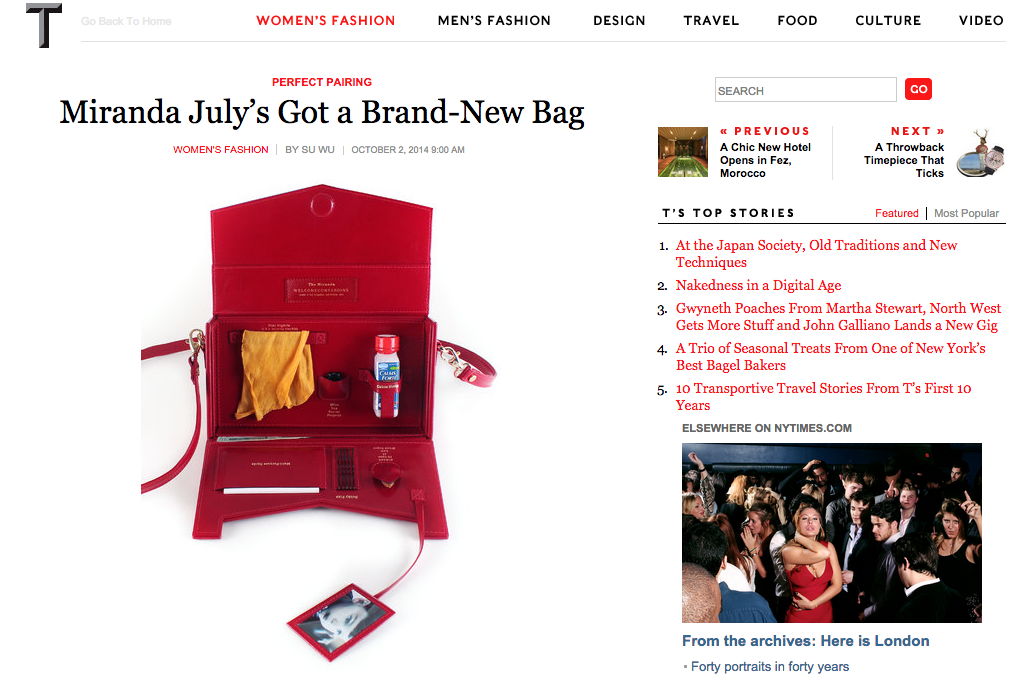Image resolution: width=1036 pixels, height=678 pixels.
Task: Open the Fez hotel previous-article thumbnail
Action: point(683,152)
